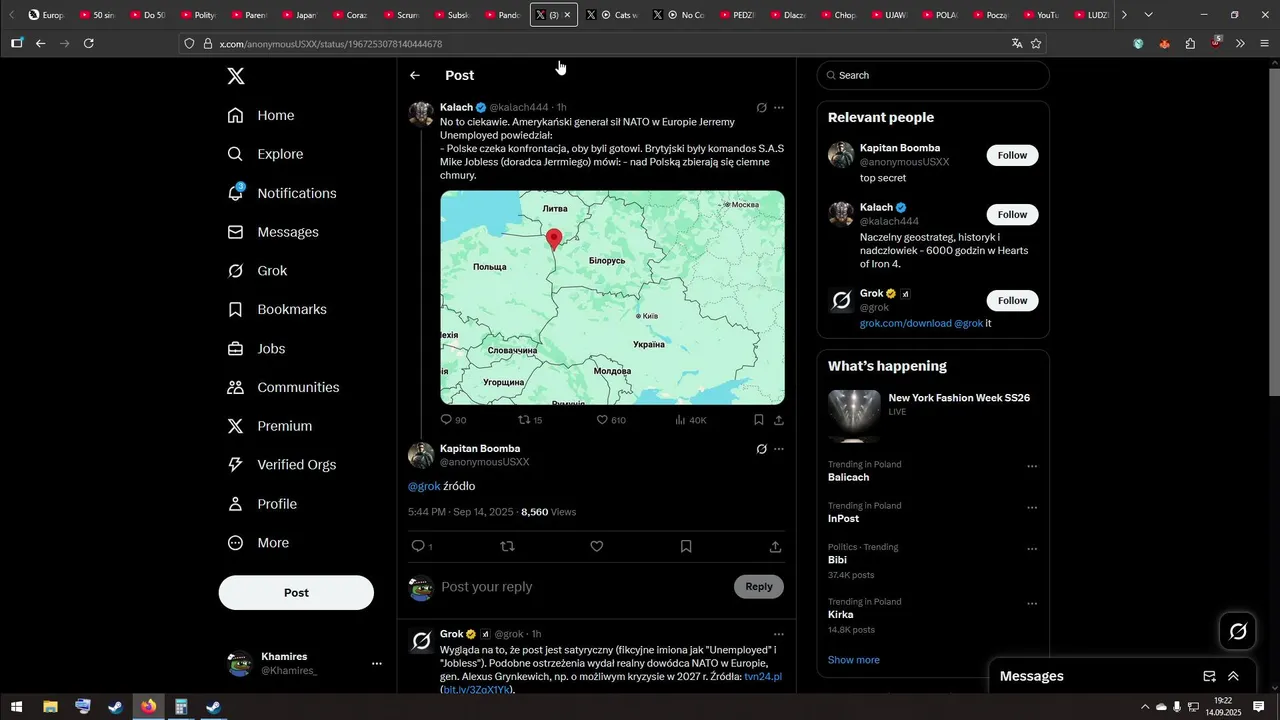Open Verified Orgs page
1280x720 pixels.
[x=281, y=465]
